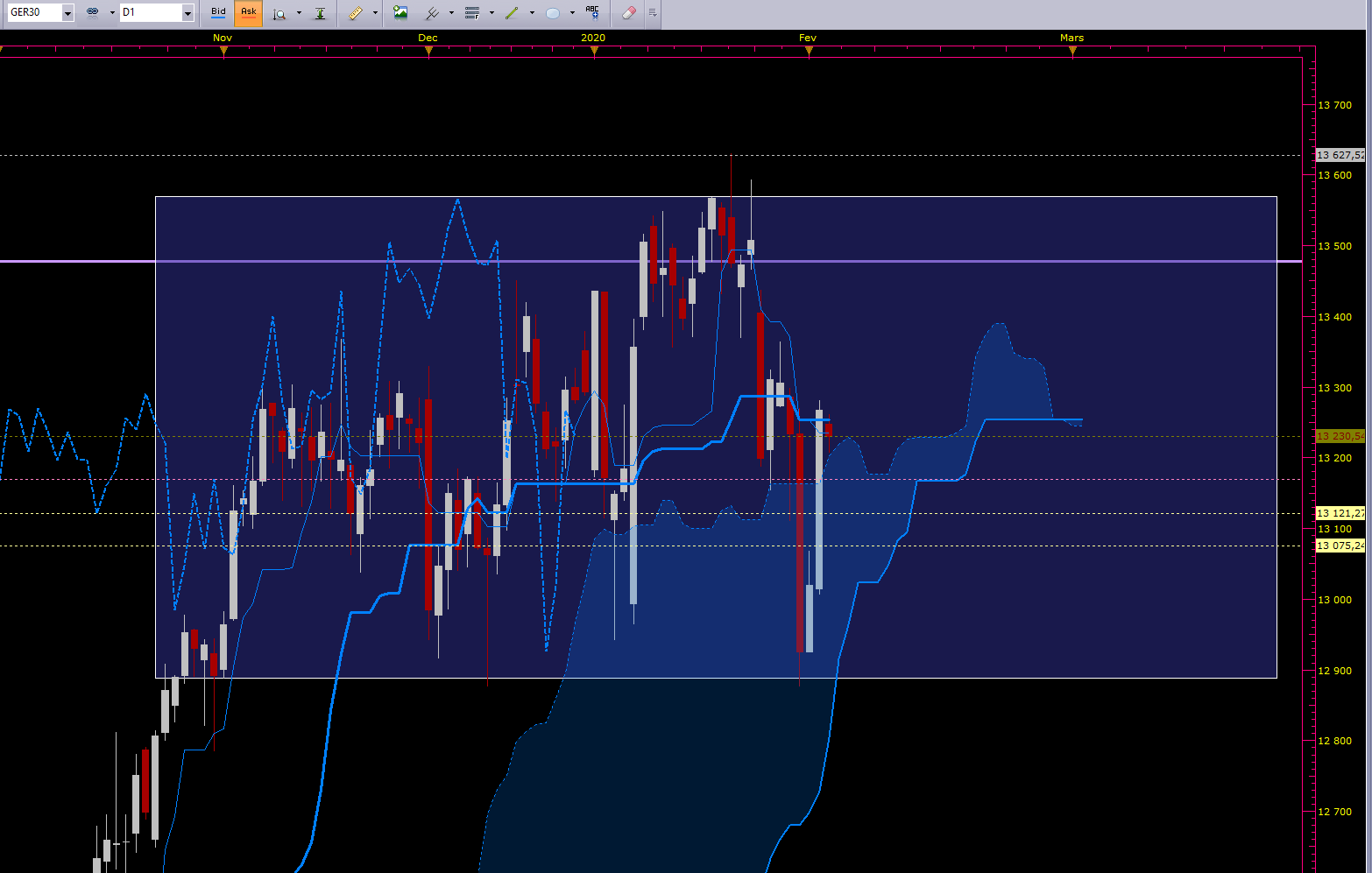Click the green vertical auto-scale icon

[x=320, y=13]
